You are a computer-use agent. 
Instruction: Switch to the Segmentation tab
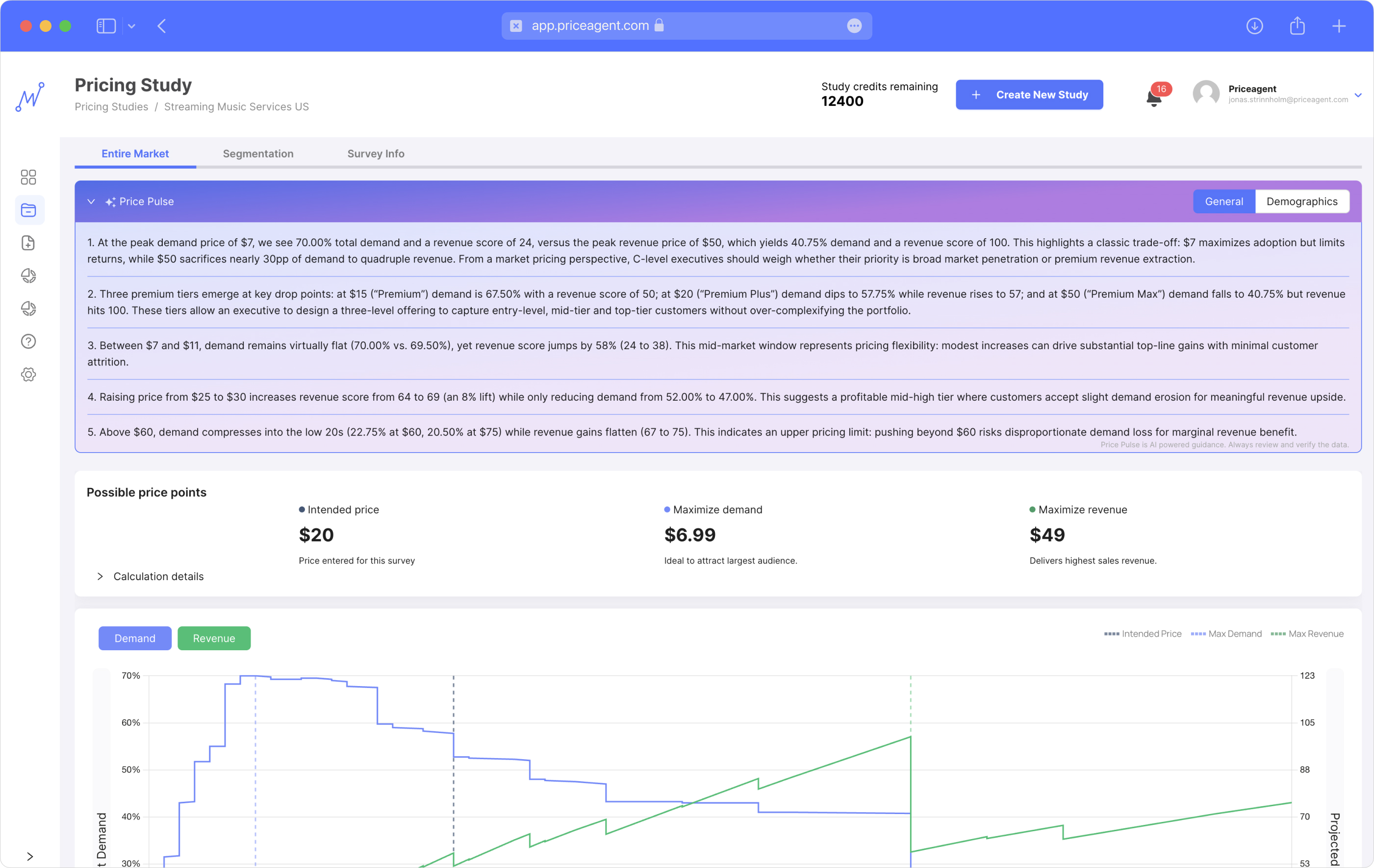pyautogui.click(x=258, y=153)
